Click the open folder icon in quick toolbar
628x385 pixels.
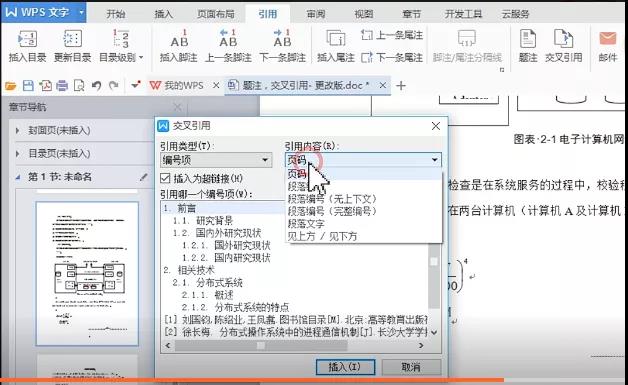(x=10, y=86)
